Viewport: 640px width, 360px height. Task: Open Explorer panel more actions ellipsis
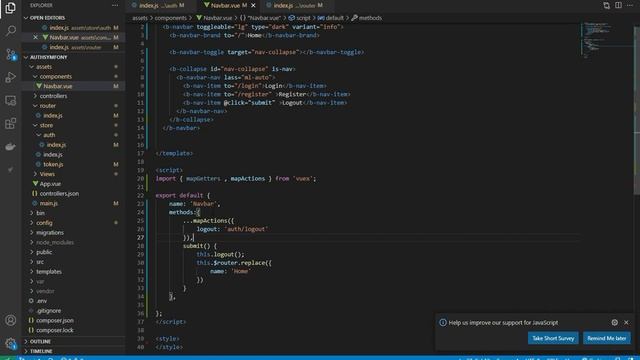pyautogui.click(x=115, y=5)
